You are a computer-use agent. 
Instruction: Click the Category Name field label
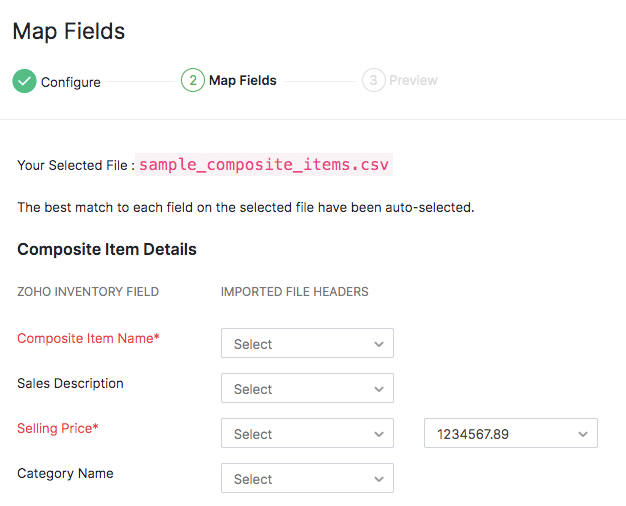[65, 473]
